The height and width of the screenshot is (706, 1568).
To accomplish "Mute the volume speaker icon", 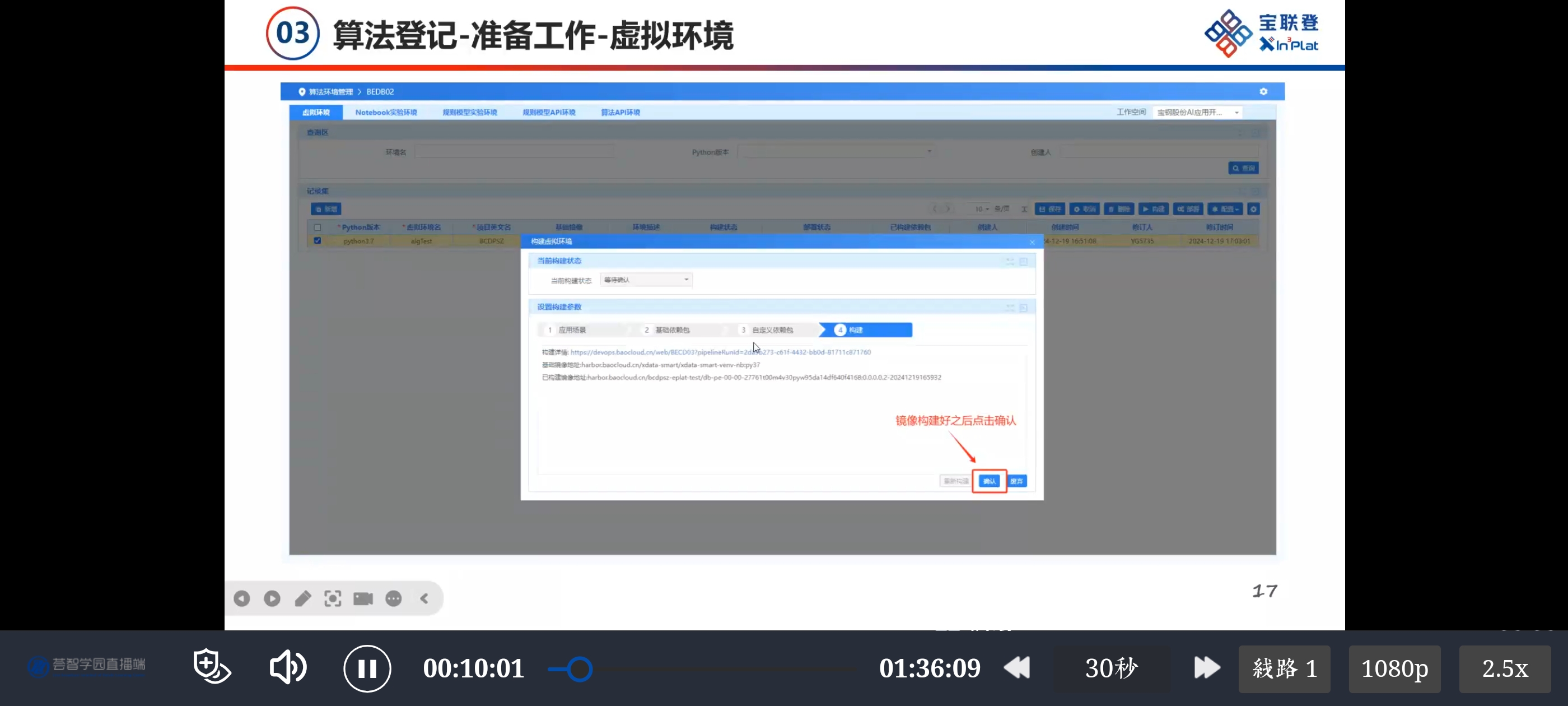I will pyautogui.click(x=287, y=667).
